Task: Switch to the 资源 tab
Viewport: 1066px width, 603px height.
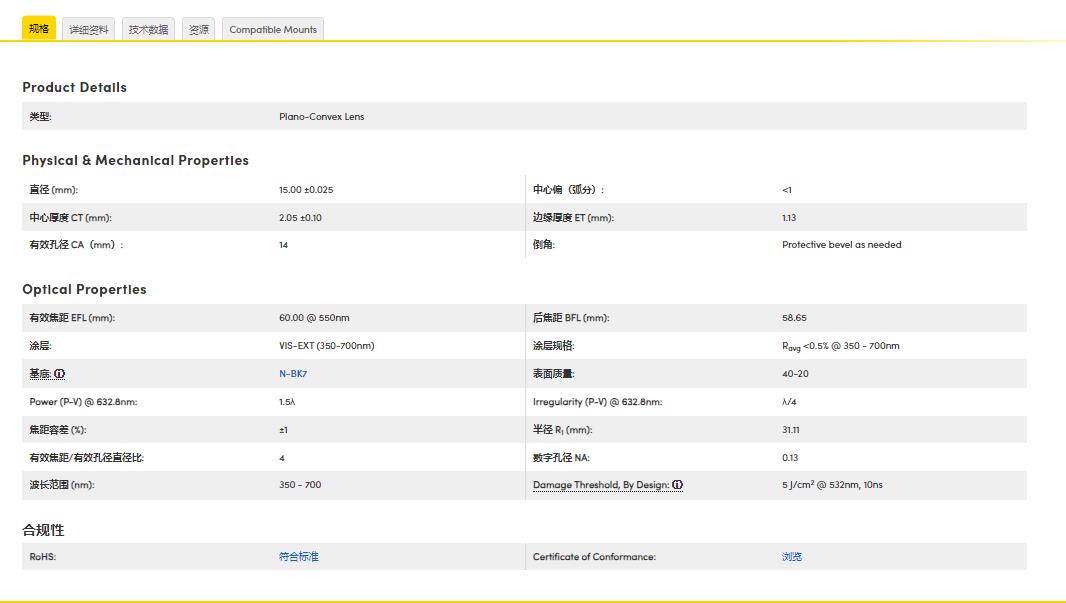Action: (x=198, y=28)
